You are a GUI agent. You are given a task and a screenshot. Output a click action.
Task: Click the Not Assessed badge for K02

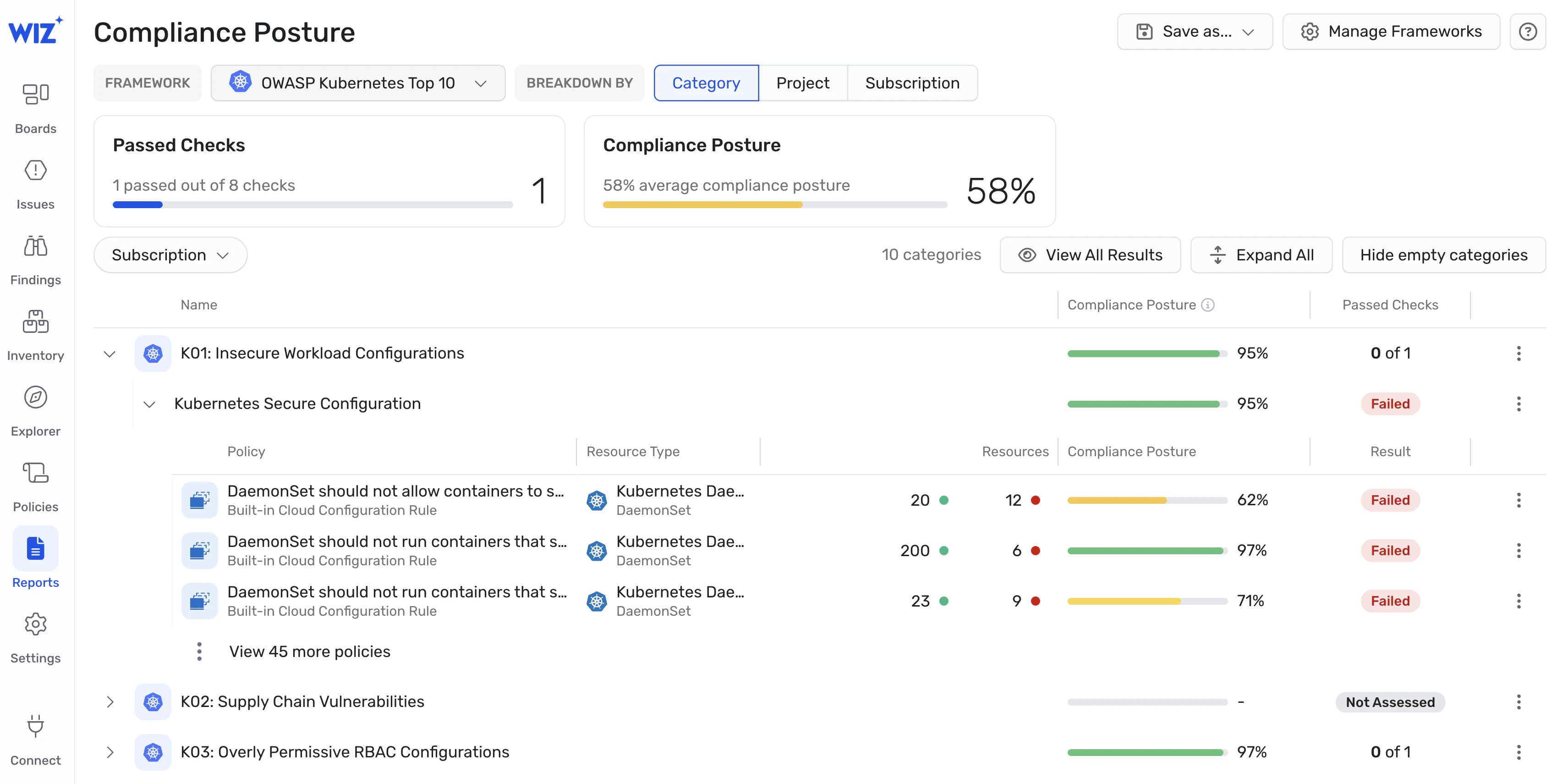coord(1390,702)
